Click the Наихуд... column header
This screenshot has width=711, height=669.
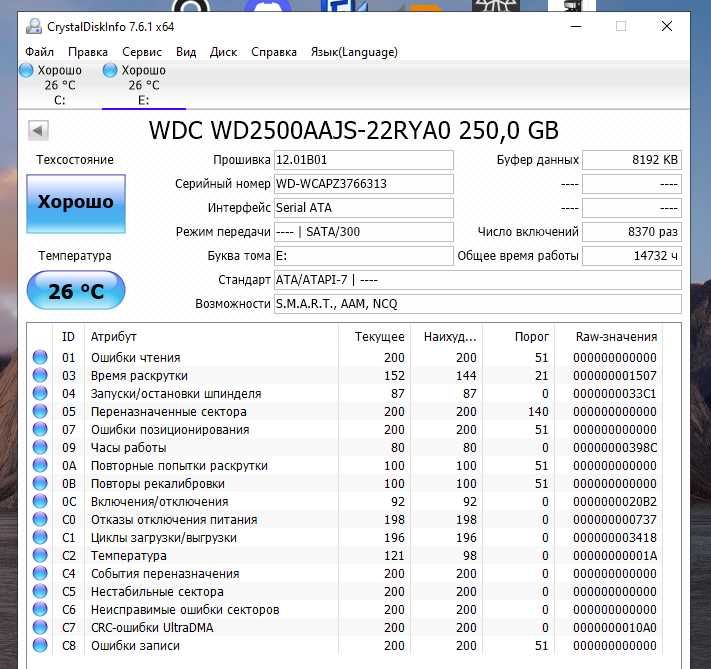tap(447, 337)
